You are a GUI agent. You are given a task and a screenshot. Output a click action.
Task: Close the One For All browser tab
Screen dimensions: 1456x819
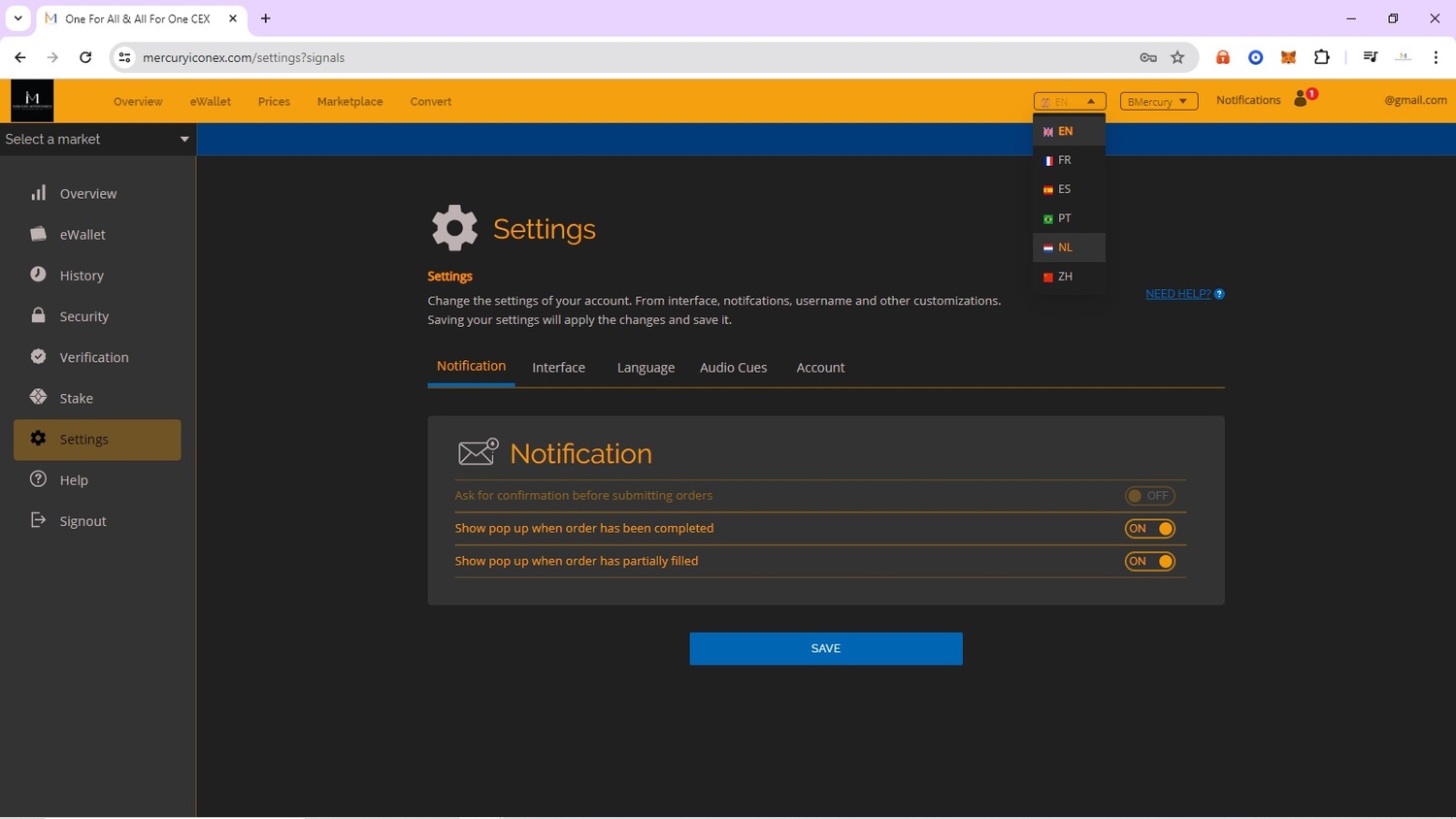[x=233, y=18]
